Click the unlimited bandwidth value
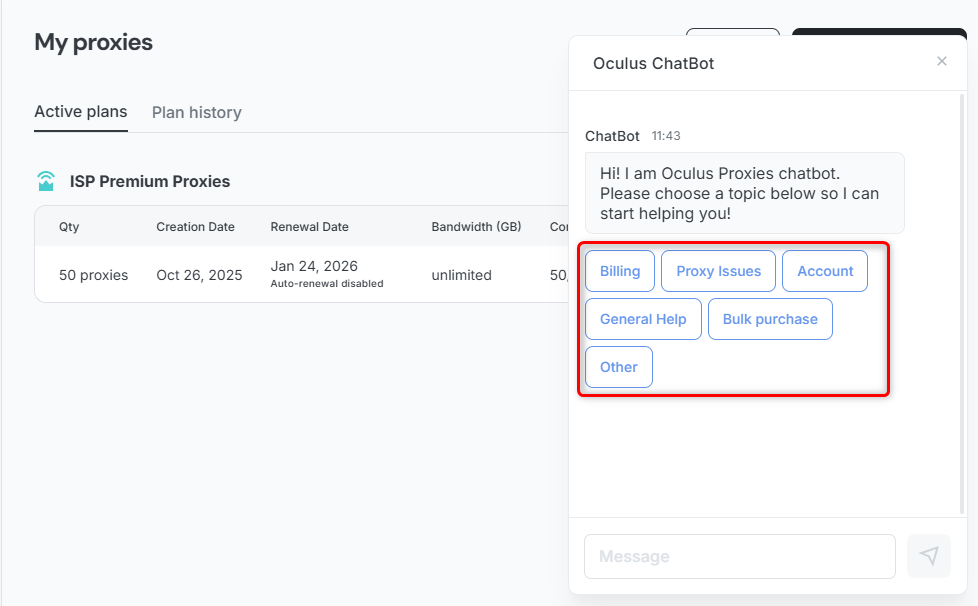The image size is (978, 606). tap(462, 275)
